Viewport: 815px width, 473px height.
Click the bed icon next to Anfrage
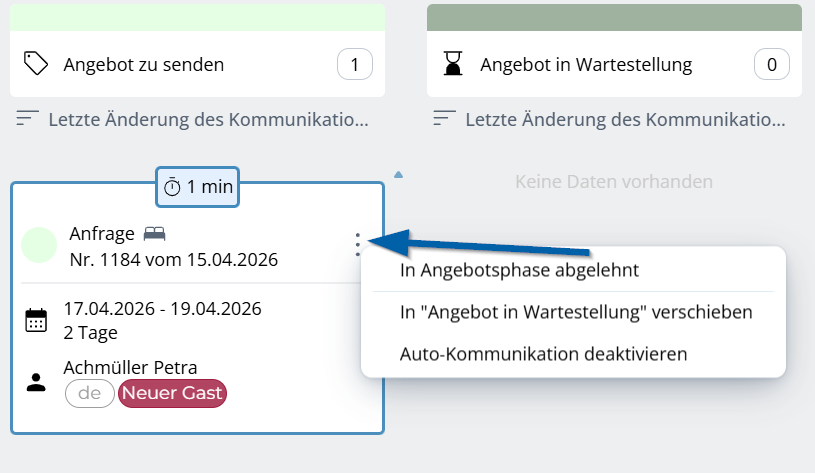coord(154,234)
